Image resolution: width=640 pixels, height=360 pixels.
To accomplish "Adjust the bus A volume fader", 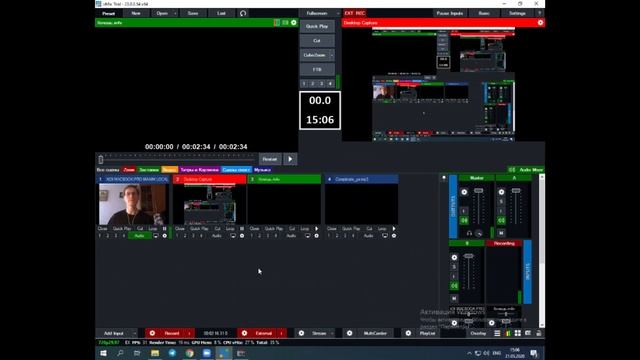I will (516, 191).
